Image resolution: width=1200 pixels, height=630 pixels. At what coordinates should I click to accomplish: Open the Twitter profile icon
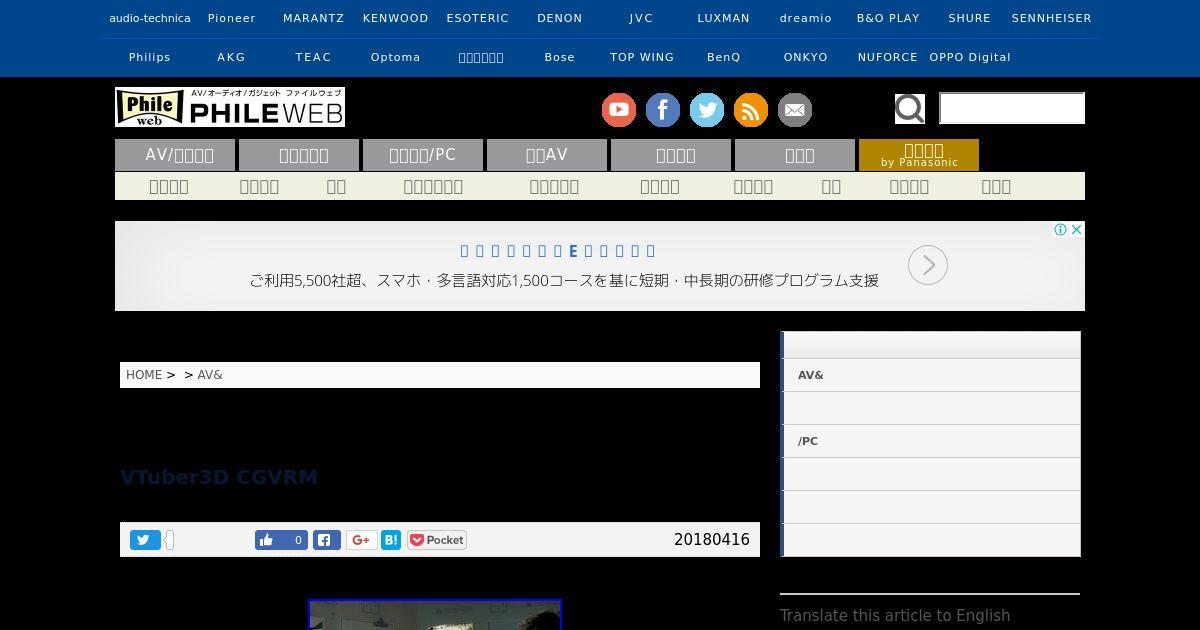(x=707, y=110)
